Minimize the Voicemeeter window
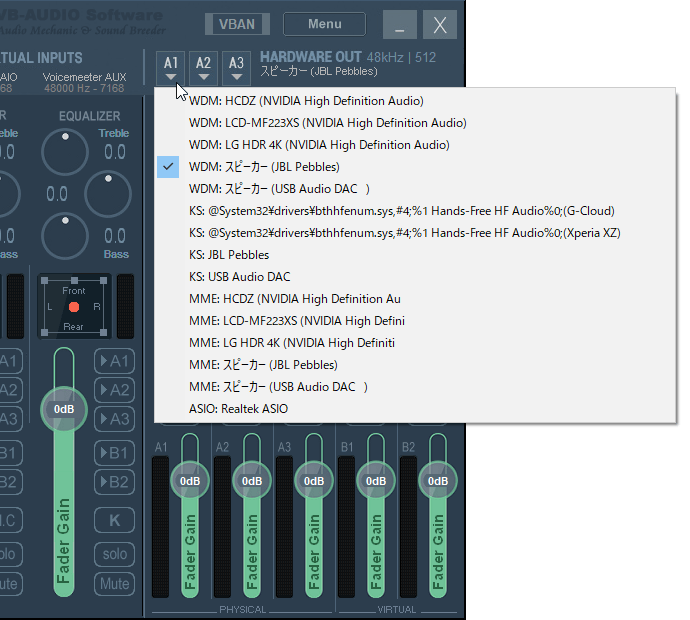 click(x=400, y=24)
